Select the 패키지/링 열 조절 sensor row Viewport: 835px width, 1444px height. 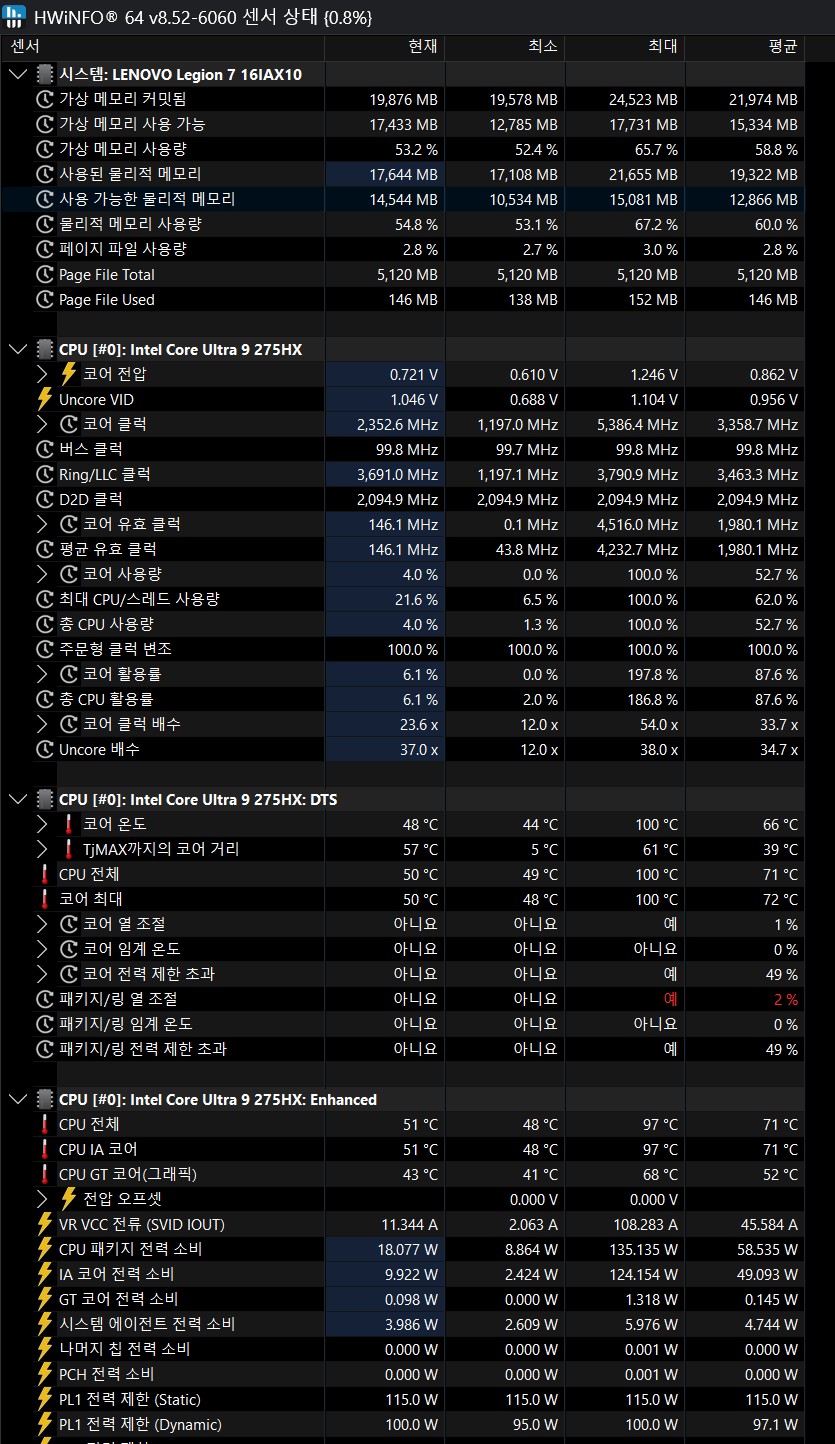pos(403,999)
